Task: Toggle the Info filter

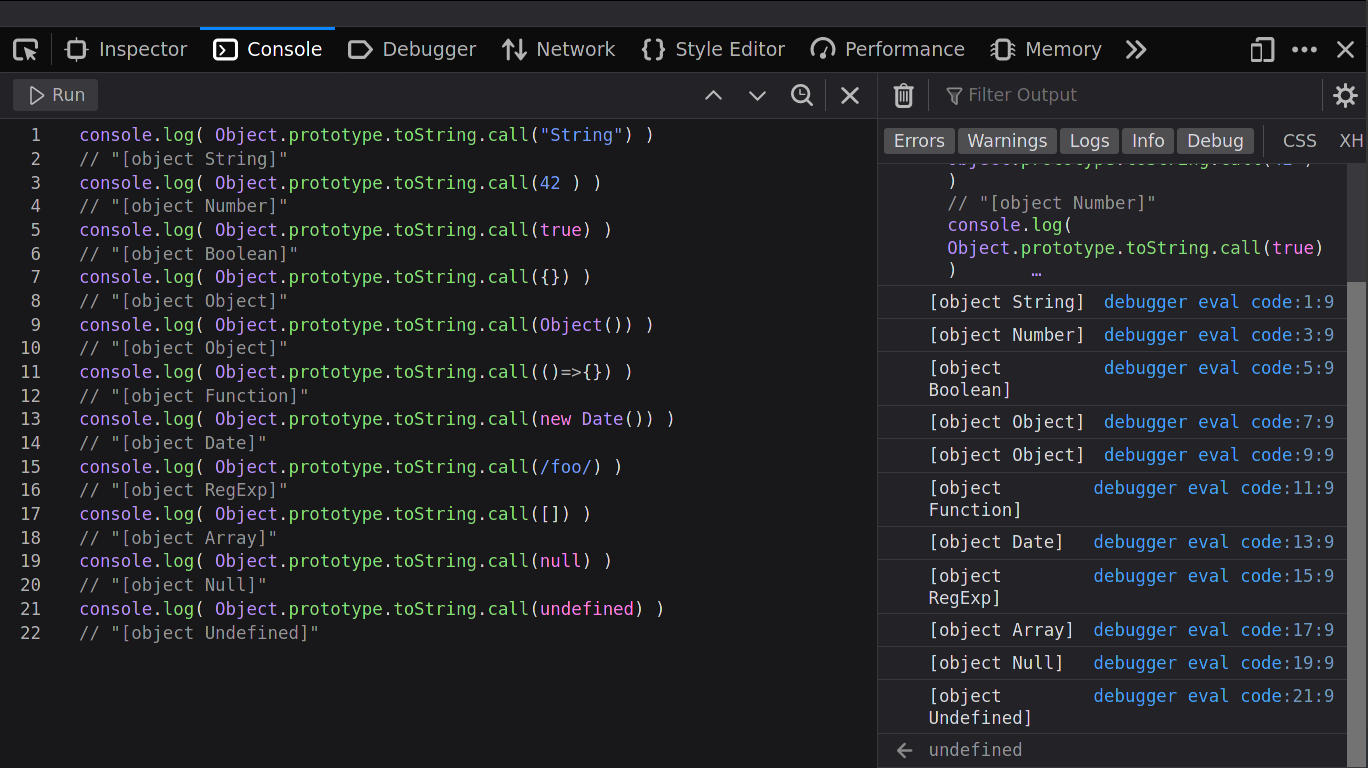Action: coord(1148,141)
